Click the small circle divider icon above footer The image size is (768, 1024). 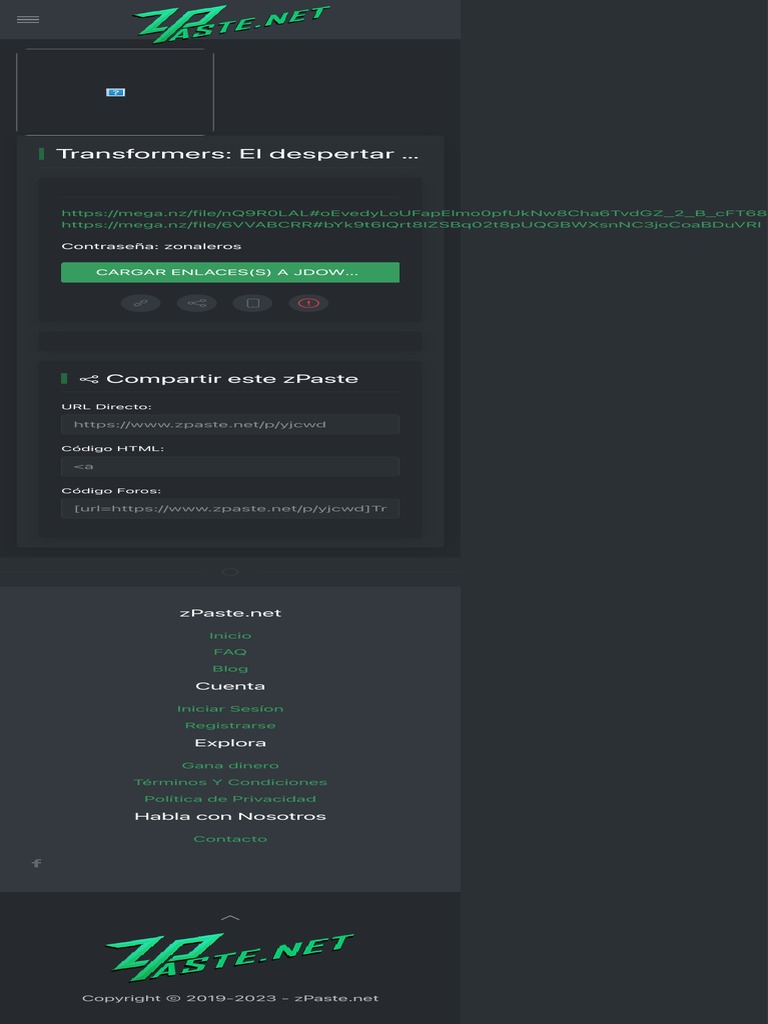point(230,572)
